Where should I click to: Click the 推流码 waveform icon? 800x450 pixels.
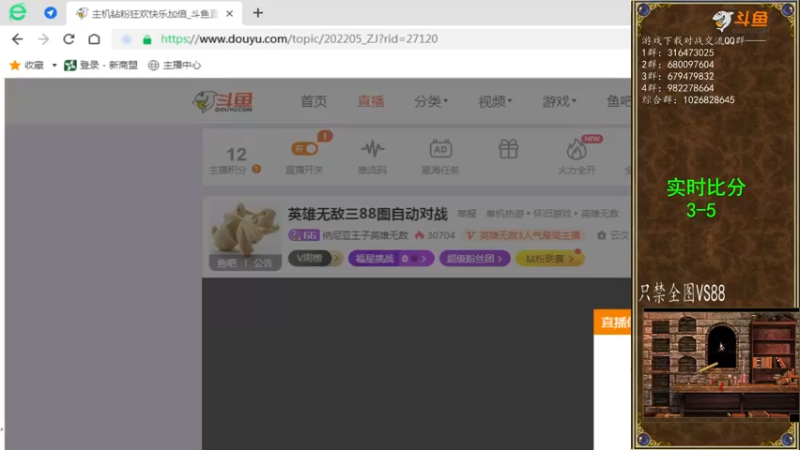pos(372,149)
